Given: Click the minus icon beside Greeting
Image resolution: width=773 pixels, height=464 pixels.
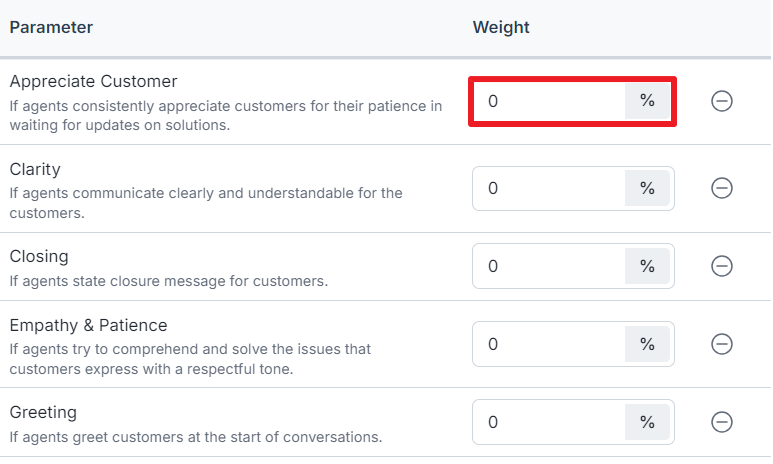Looking at the screenshot, I should 721,422.
